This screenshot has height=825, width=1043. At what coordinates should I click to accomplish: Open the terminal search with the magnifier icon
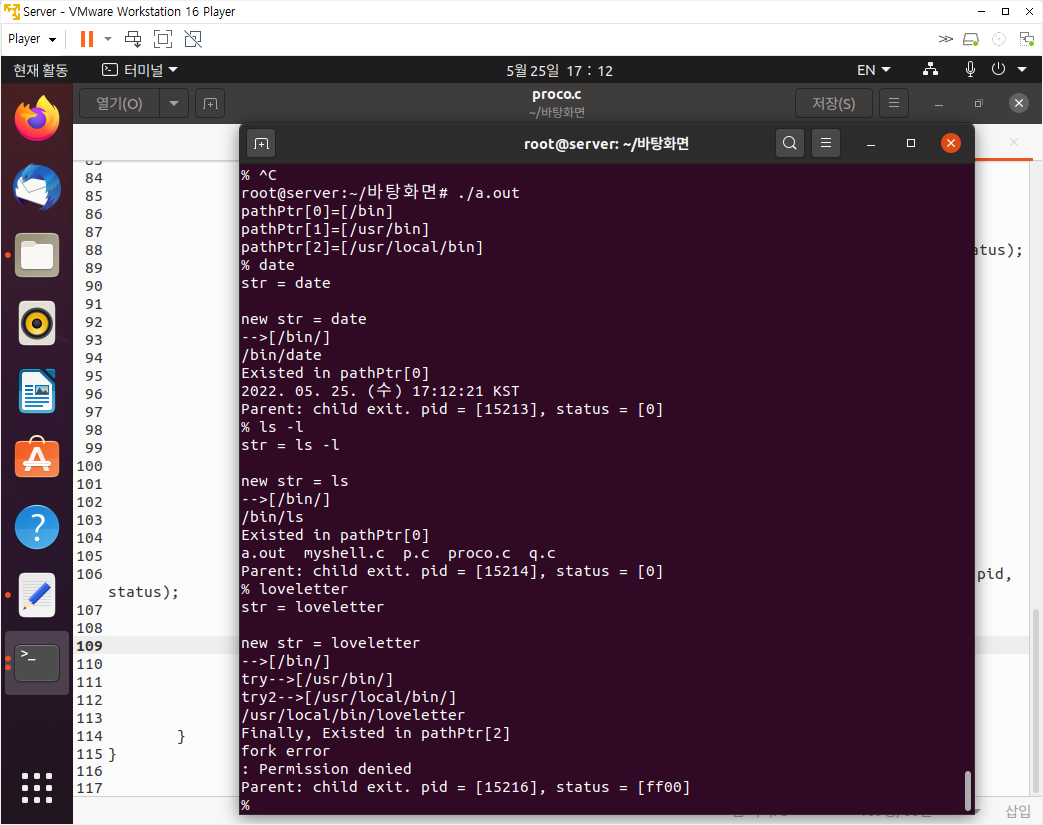pyautogui.click(x=789, y=143)
